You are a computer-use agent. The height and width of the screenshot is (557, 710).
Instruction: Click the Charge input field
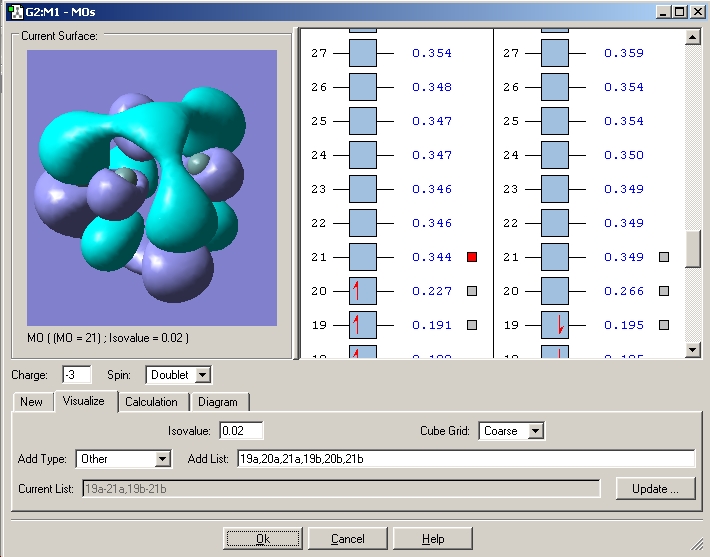pyautogui.click(x=77, y=375)
